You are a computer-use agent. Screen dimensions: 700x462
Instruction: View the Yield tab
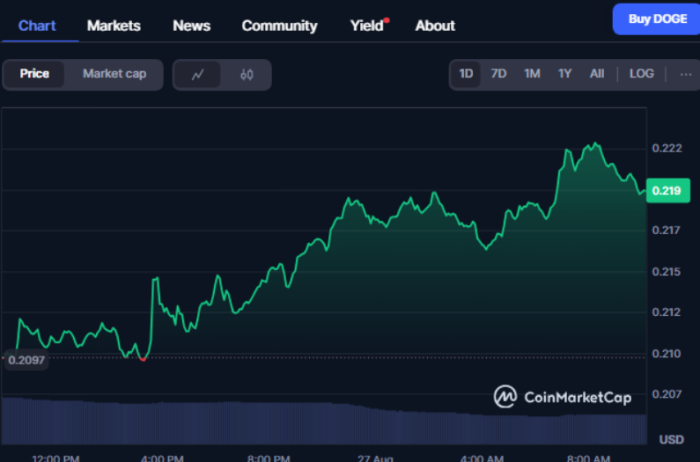[367, 25]
